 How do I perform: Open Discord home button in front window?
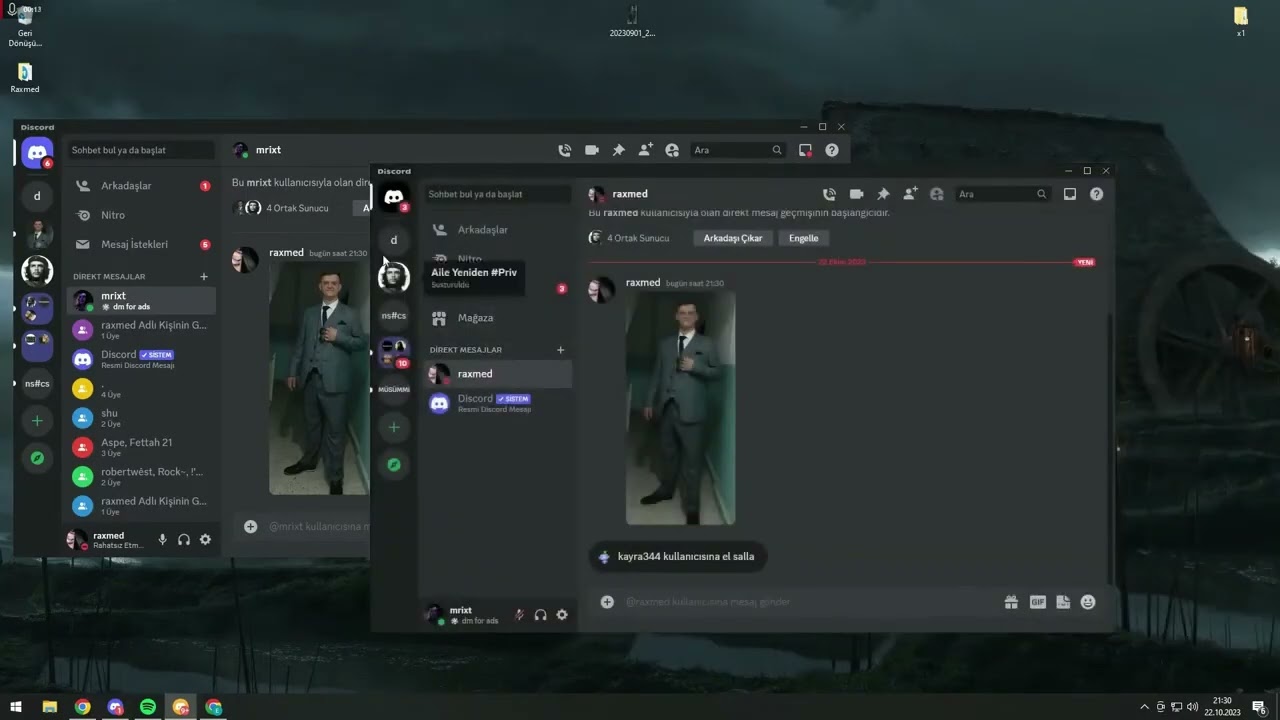click(x=394, y=198)
